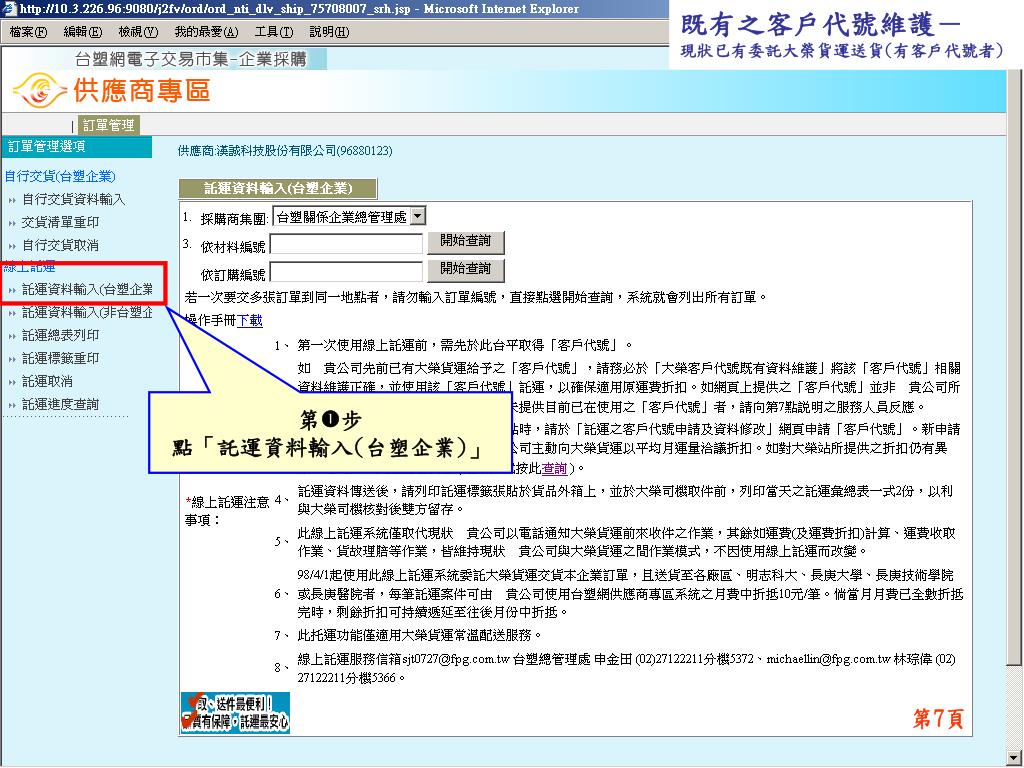
Task: Click the promotional banner image at bottom
Action: (235, 712)
